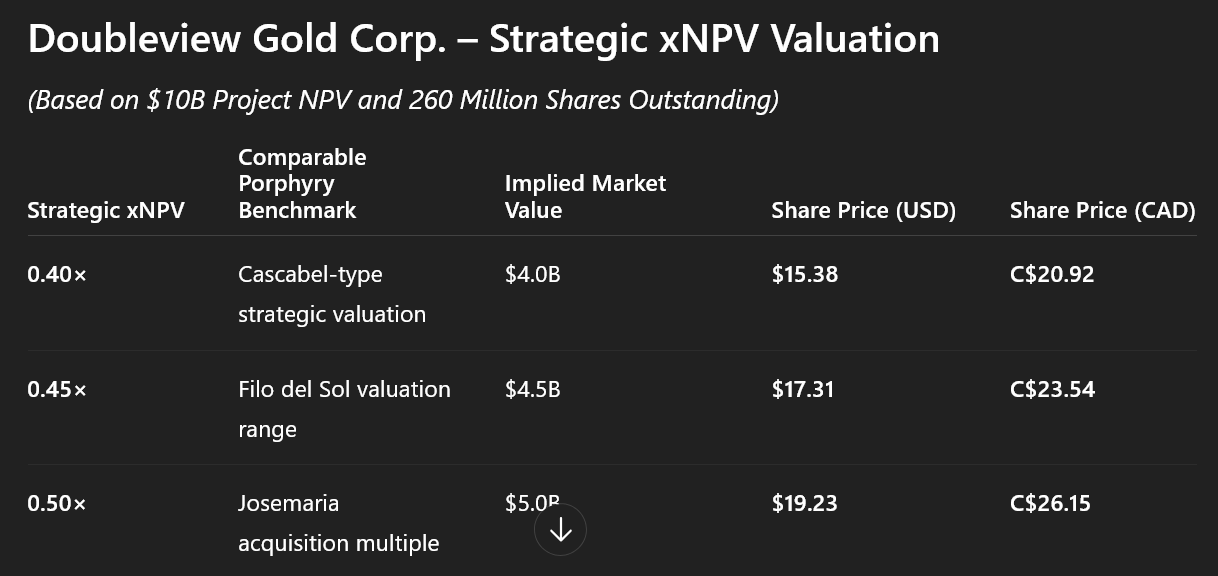Select the Comparable Porphyry Benchmark column header
The height and width of the screenshot is (576, 1218).
pos(302,184)
